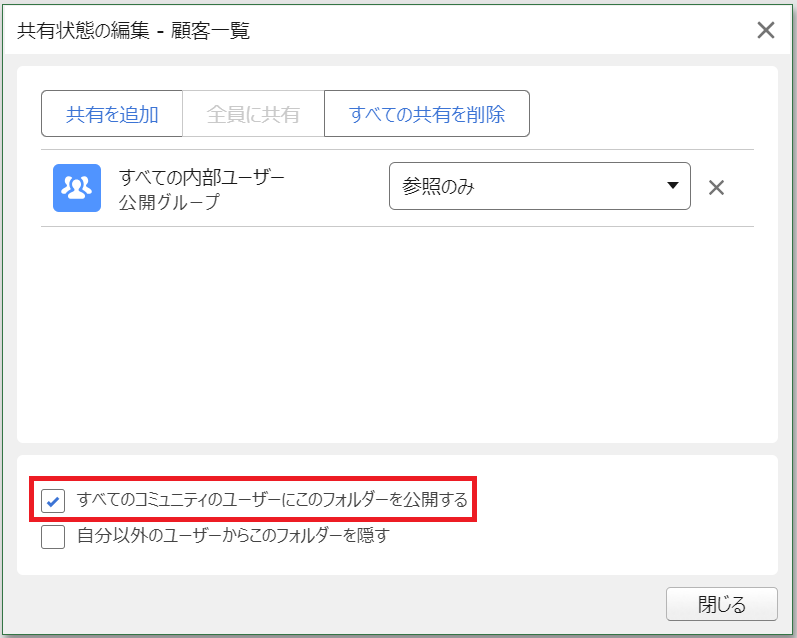Click the 公開グループ label
797x638 pixels.
pos(169,202)
